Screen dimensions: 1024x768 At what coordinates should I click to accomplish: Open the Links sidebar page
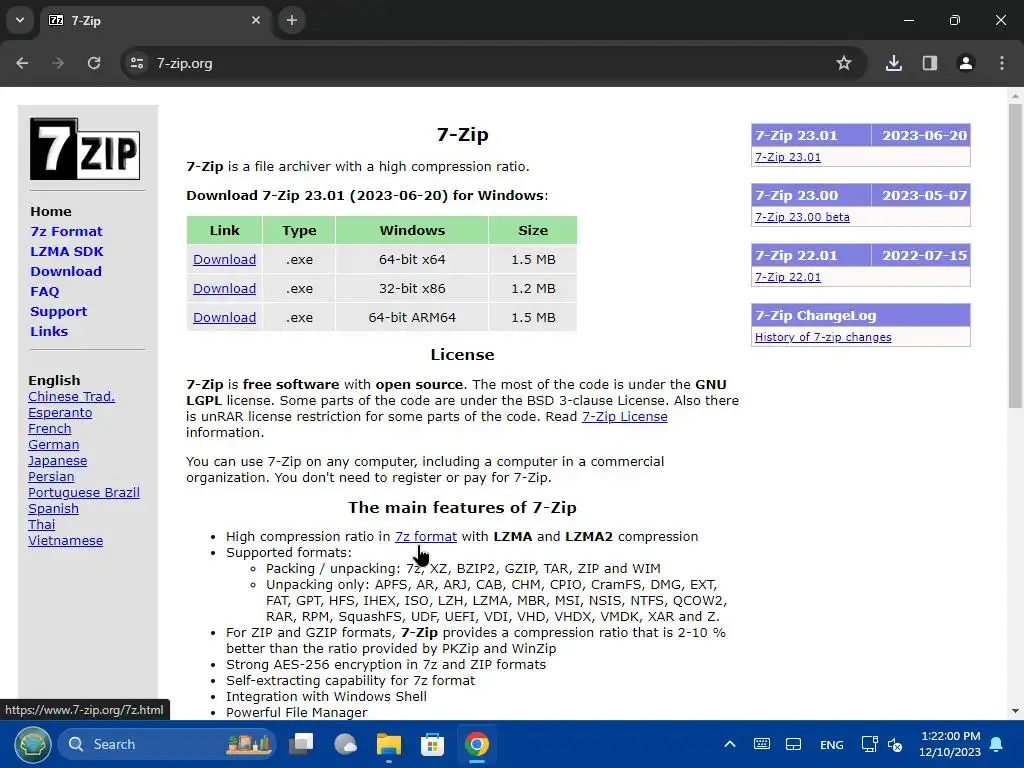pos(49,331)
